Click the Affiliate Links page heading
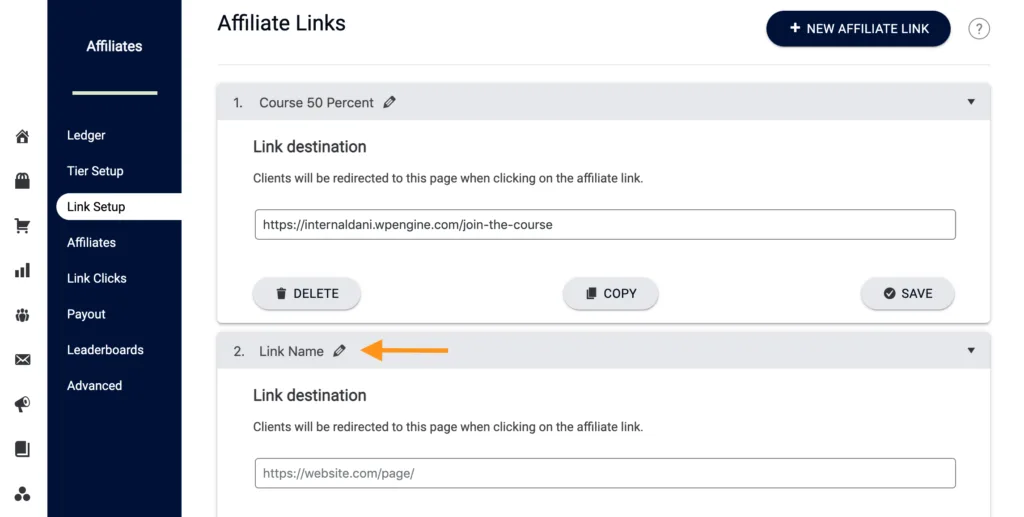This screenshot has height=517, width=1024. coord(281,23)
